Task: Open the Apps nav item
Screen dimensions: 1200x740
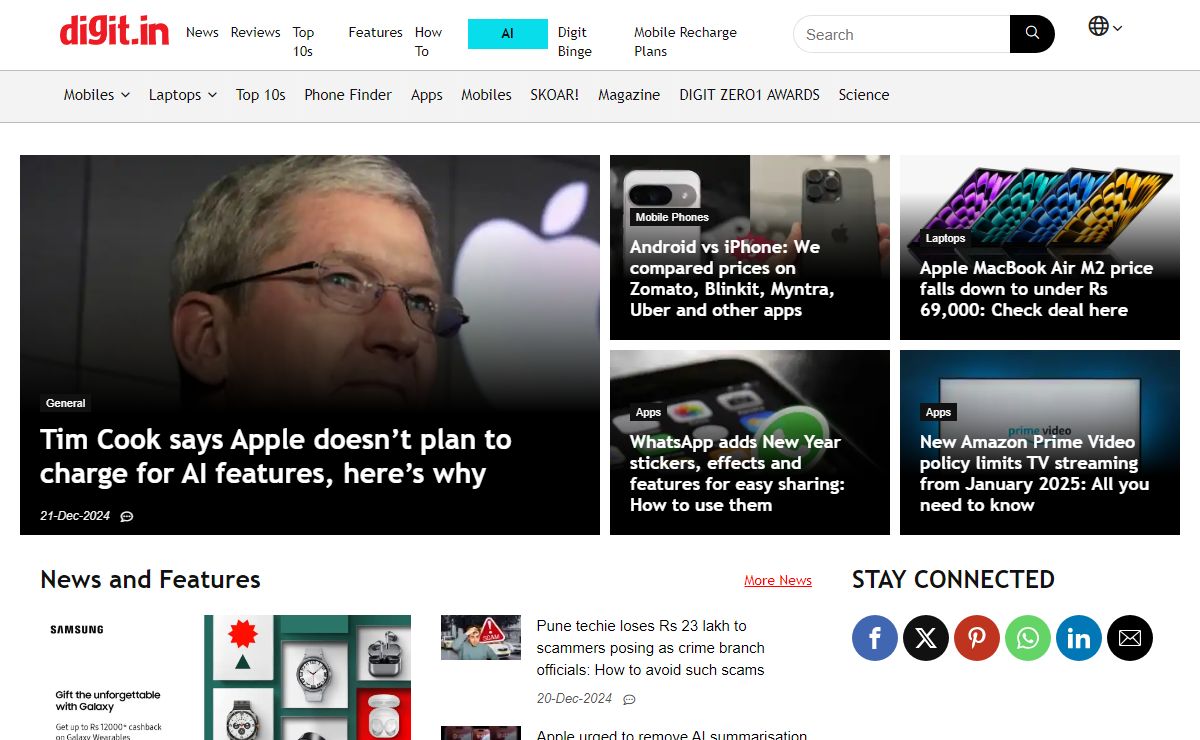Action: pyautogui.click(x=427, y=95)
